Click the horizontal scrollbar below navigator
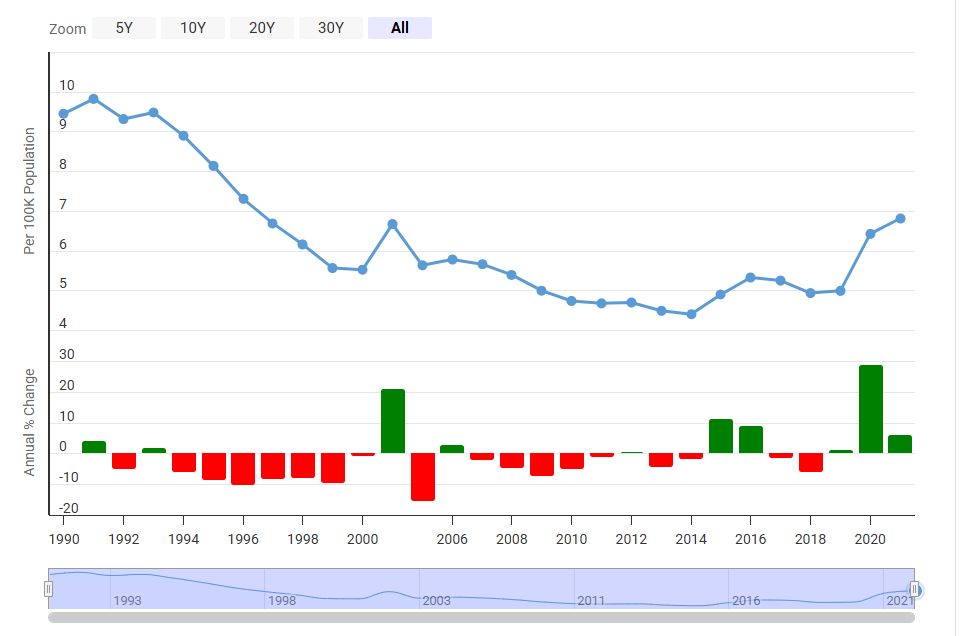 coord(480,618)
